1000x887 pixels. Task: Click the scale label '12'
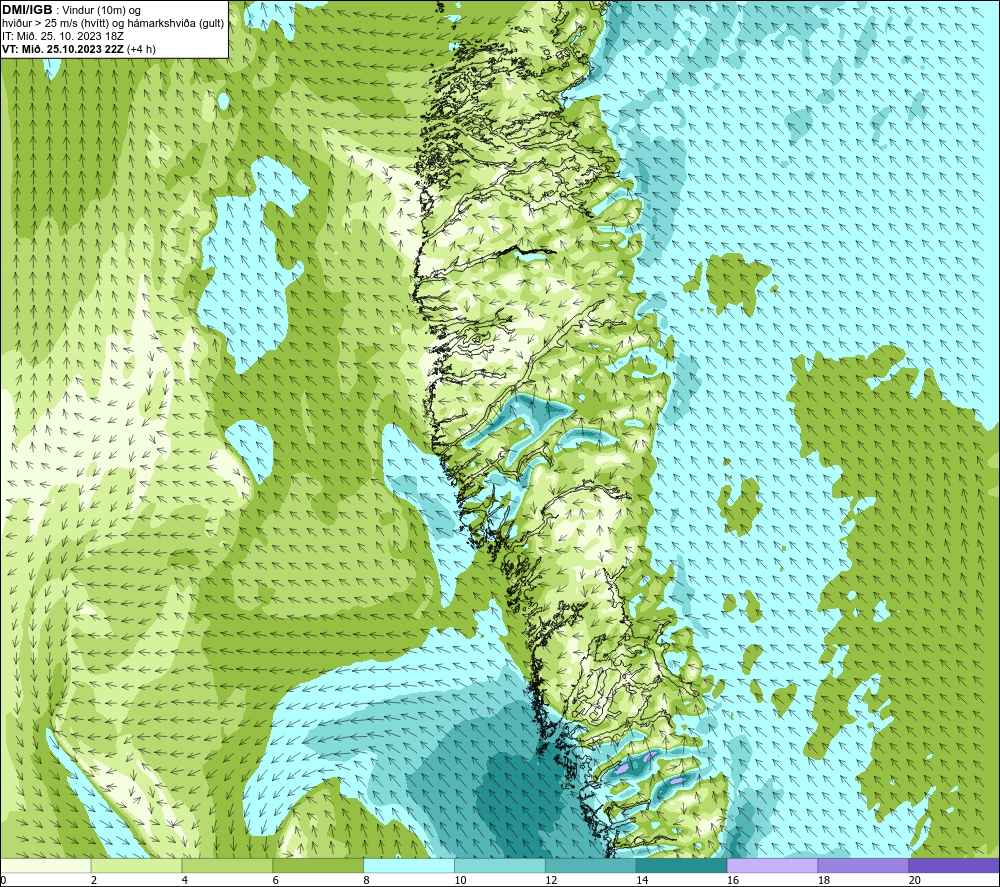click(x=551, y=880)
